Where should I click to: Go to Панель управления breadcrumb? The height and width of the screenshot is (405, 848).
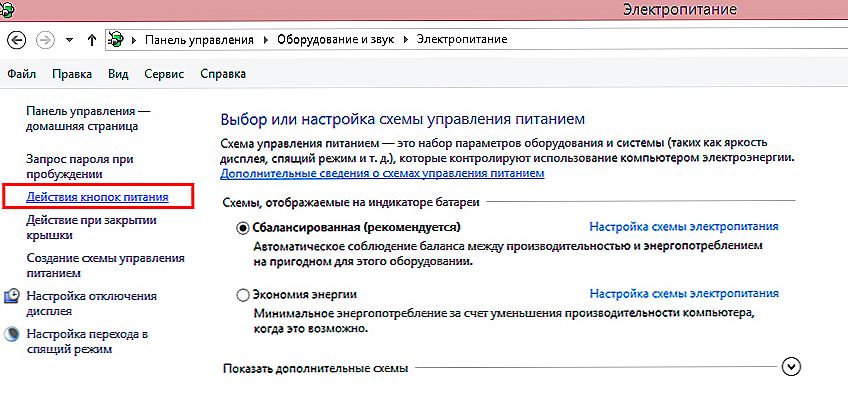point(199,39)
